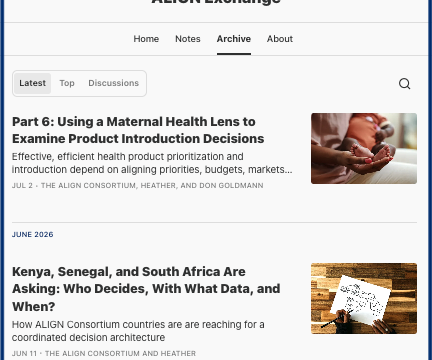Switch to the Discussions sort filter
The image size is (432, 360).
click(113, 83)
